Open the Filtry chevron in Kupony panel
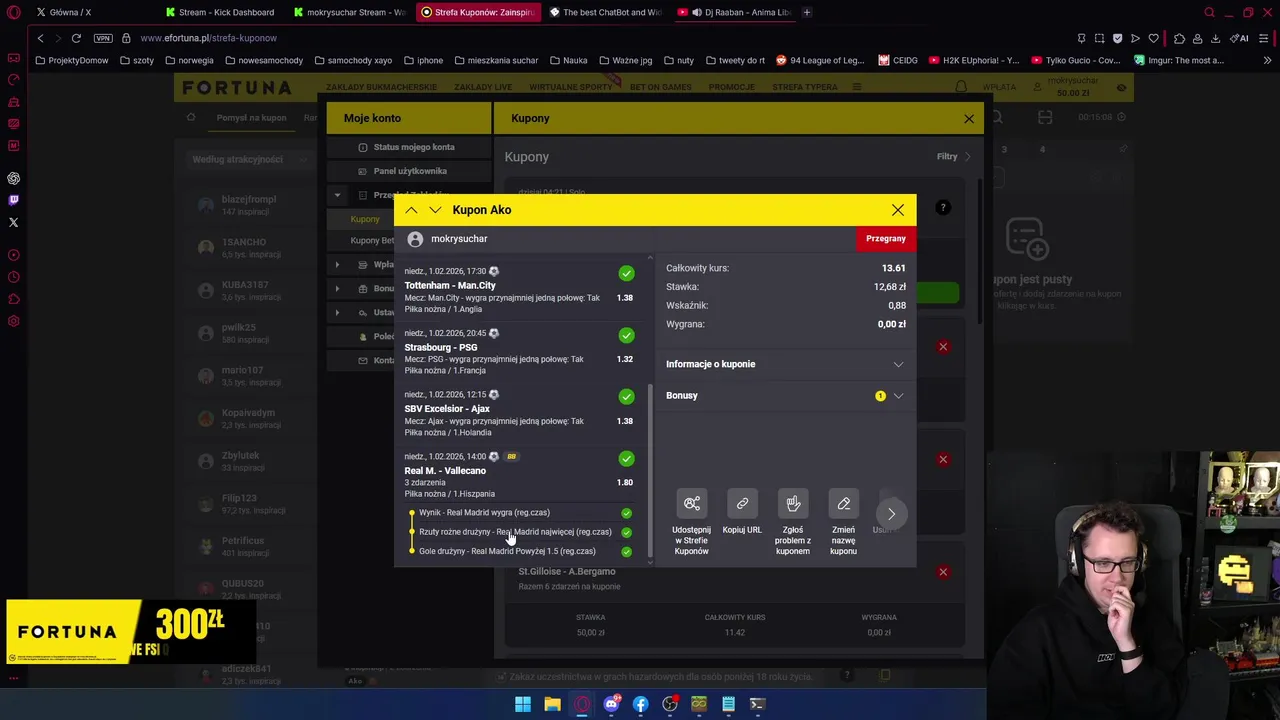Screen dimensions: 1280x720 (x=967, y=157)
